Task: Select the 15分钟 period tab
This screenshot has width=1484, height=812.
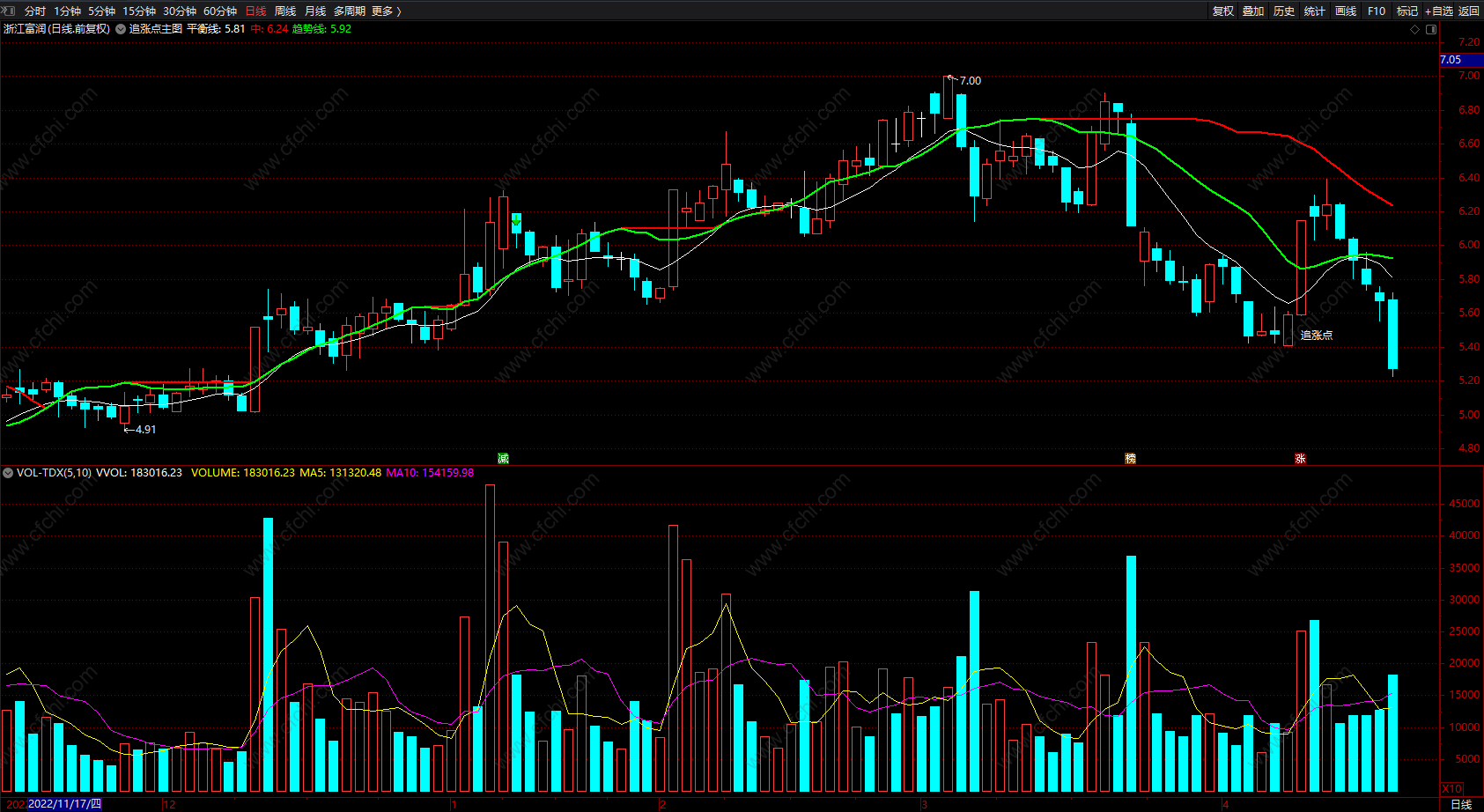Action: coord(139,11)
